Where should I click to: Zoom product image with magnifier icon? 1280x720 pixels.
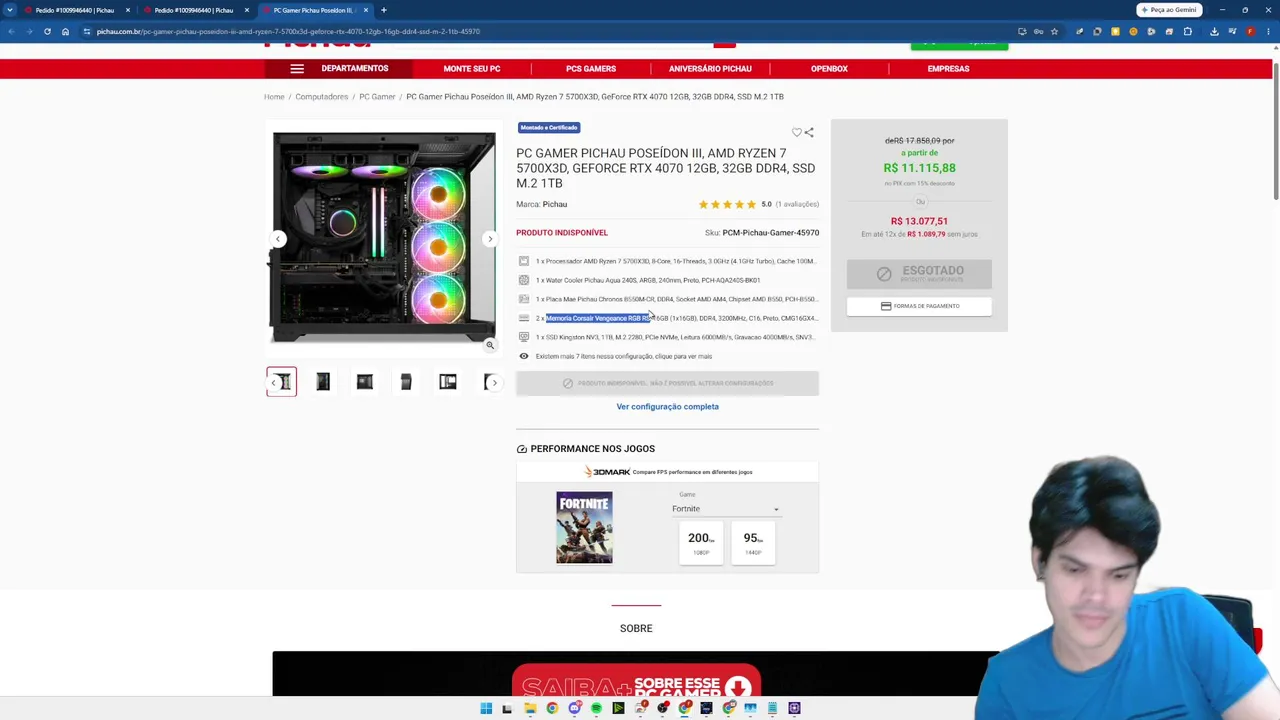click(x=490, y=345)
